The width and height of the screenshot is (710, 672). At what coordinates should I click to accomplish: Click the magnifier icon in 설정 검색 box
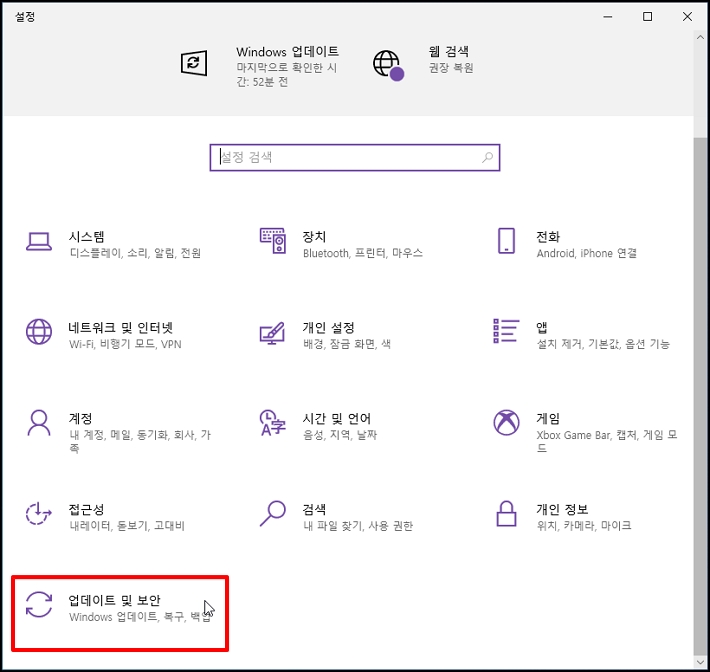click(x=487, y=158)
